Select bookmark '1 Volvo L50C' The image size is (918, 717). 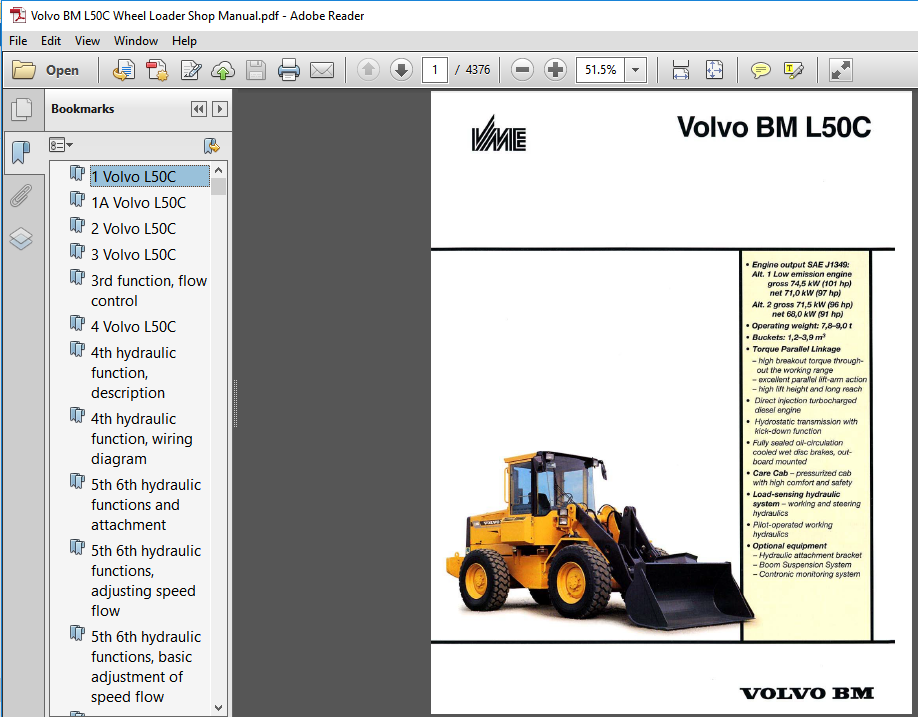[x=150, y=176]
